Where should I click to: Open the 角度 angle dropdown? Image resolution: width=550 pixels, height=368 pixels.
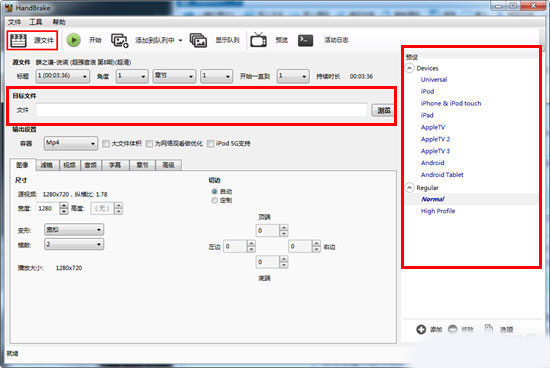click(132, 76)
